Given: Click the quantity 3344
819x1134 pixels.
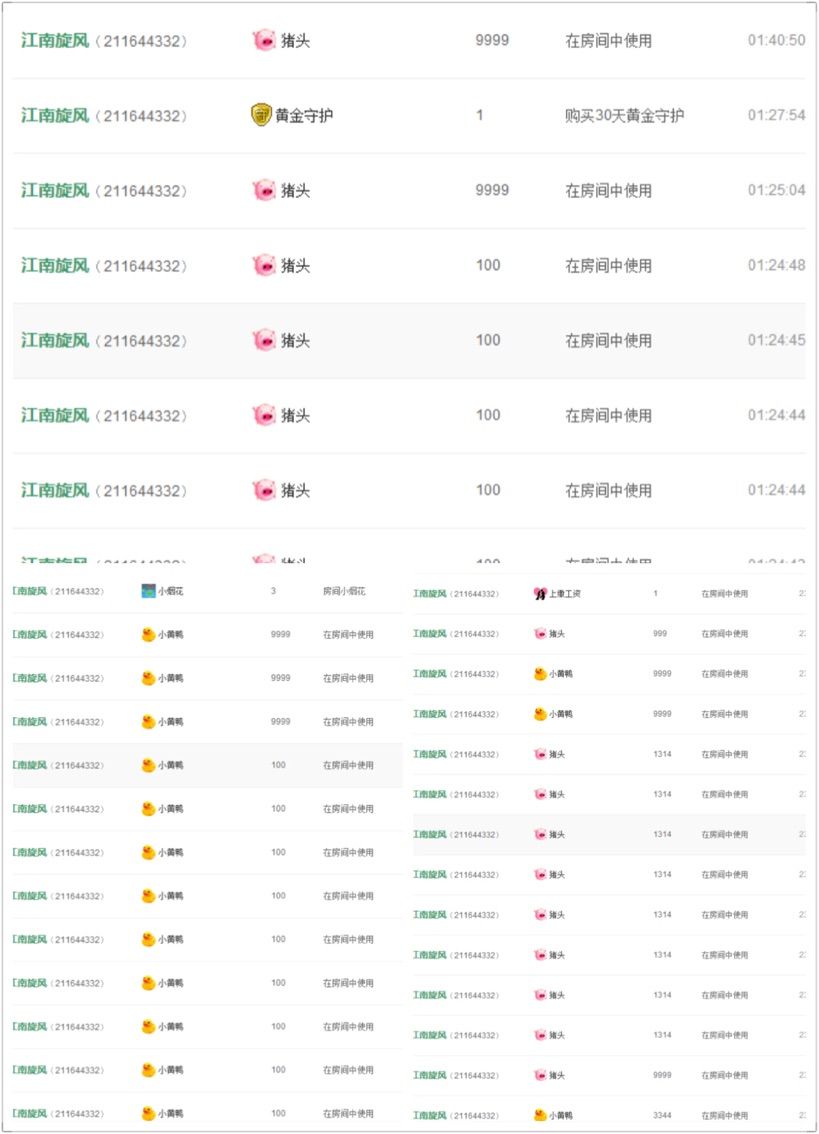Looking at the screenshot, I should (x=662, y=1115).
